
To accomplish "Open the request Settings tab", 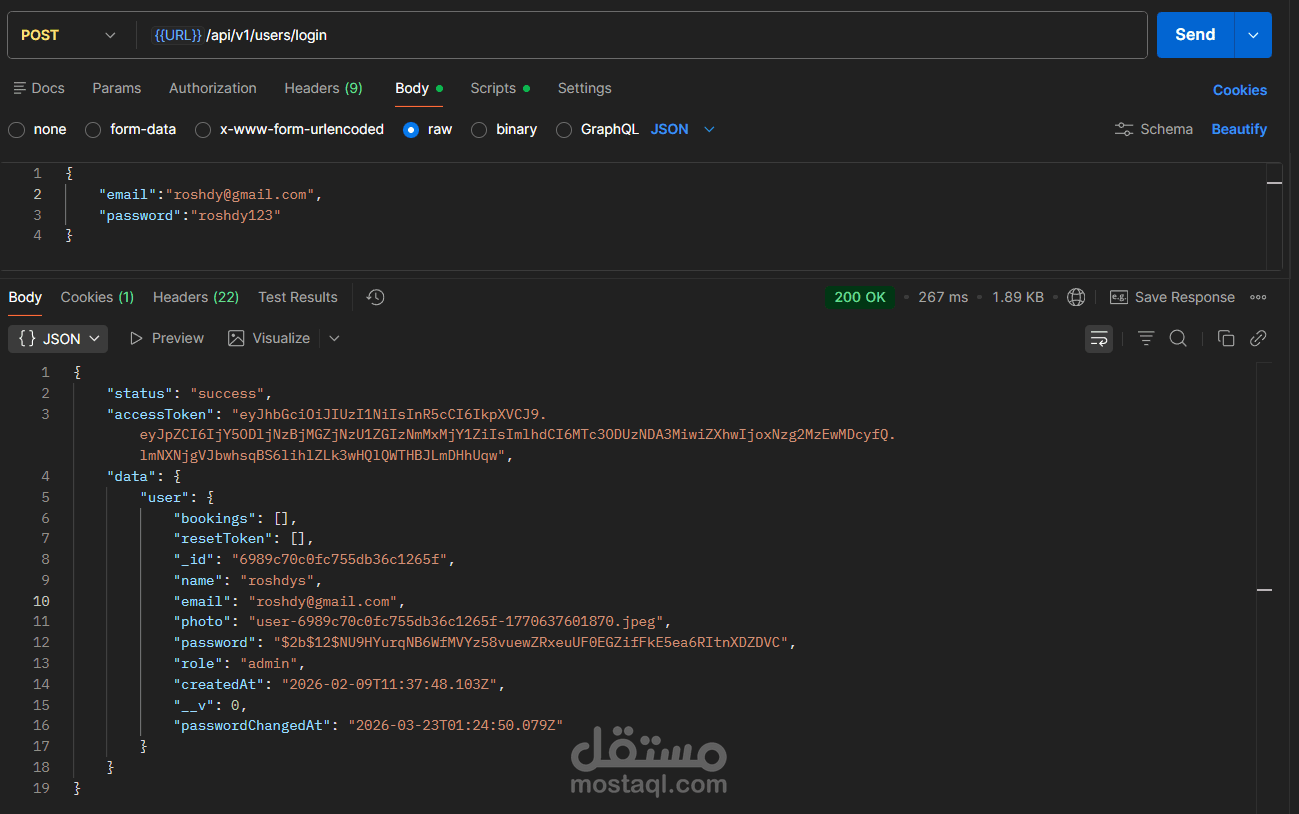I will pyautogui.click(x=585, y=88).
